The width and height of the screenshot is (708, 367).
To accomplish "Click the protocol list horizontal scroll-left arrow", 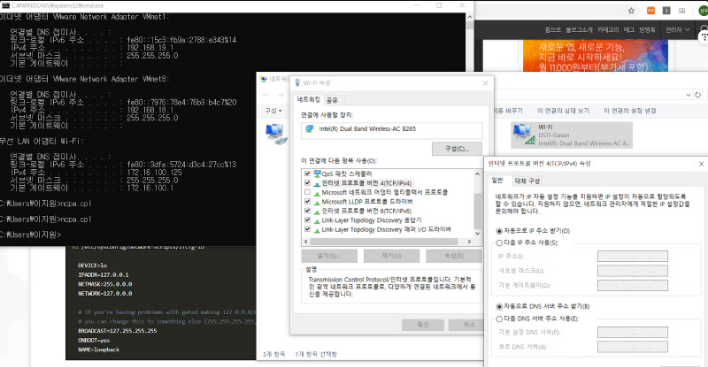I will (x=306, y=242).
